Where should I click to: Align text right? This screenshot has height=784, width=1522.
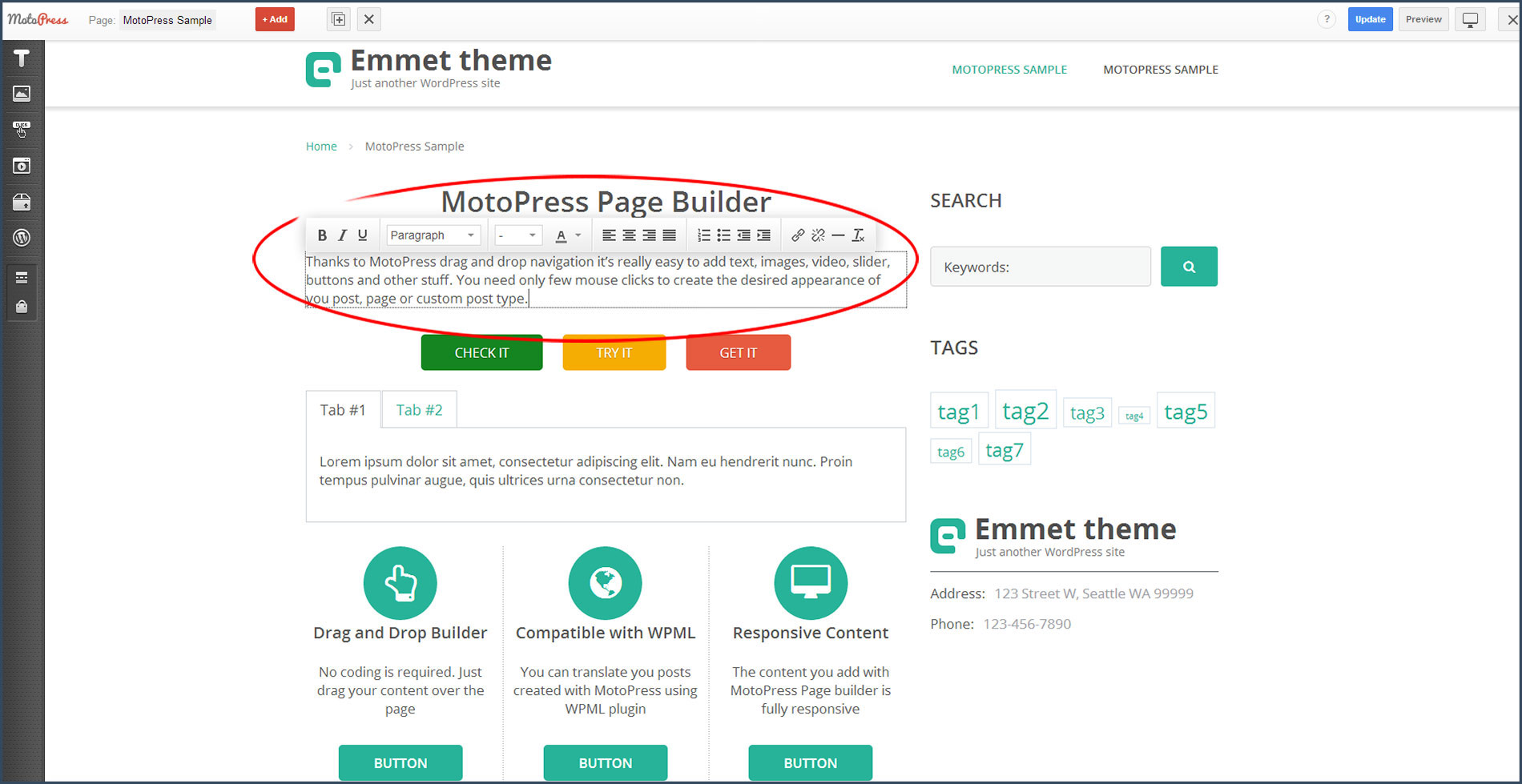649,235
